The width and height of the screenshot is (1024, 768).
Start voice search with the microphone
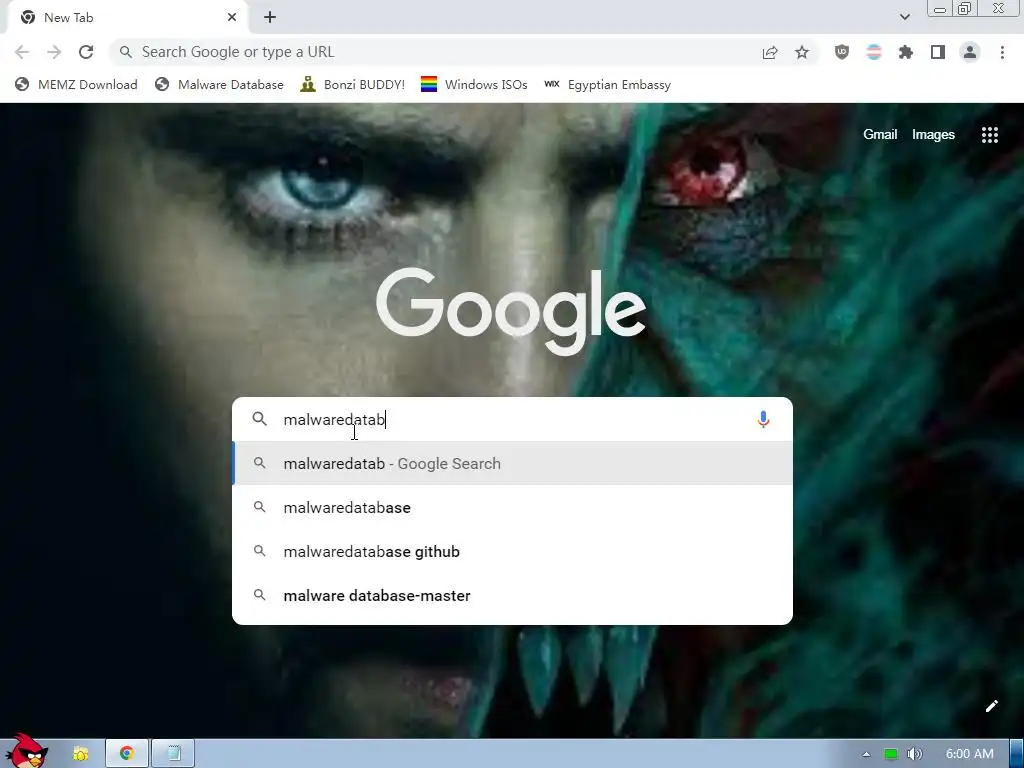click(763, 419)
